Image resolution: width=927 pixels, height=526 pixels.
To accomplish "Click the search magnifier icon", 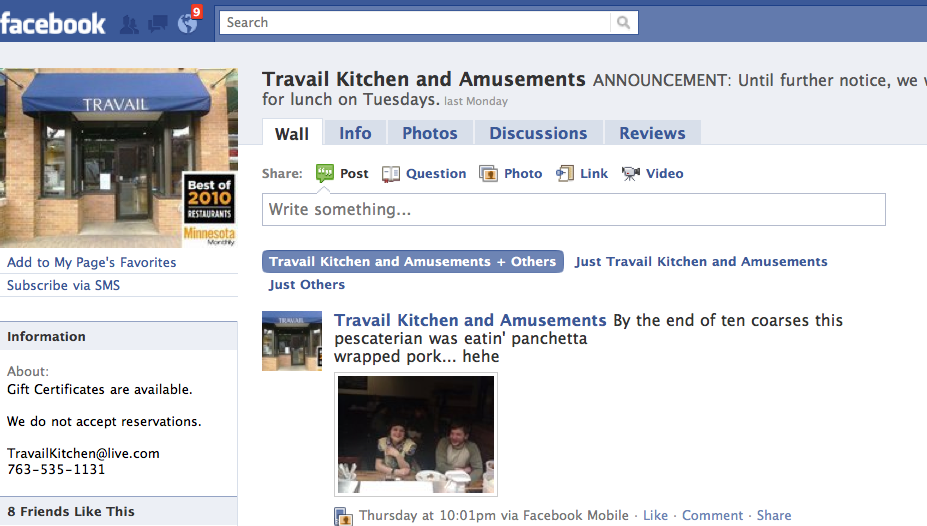I will 623,22.
